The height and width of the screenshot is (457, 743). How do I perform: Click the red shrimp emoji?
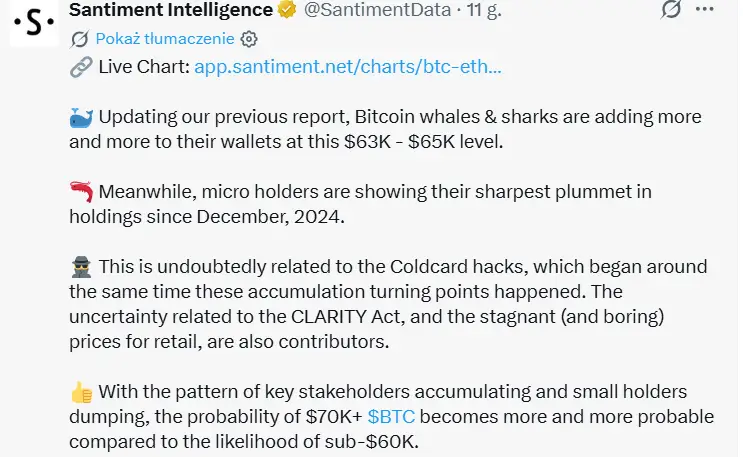tap(82, 192)
